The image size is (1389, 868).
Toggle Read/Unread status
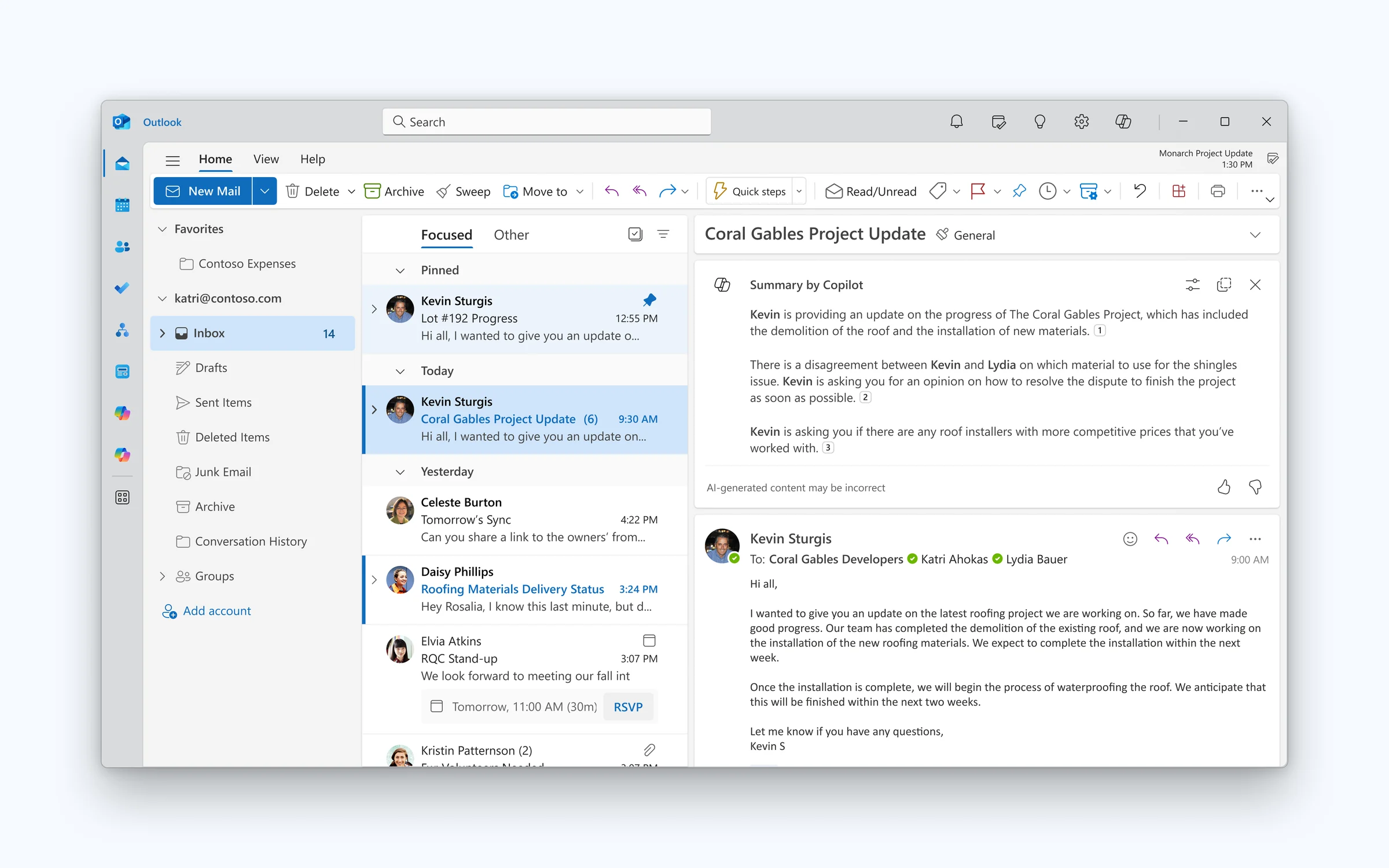point(871,192)
